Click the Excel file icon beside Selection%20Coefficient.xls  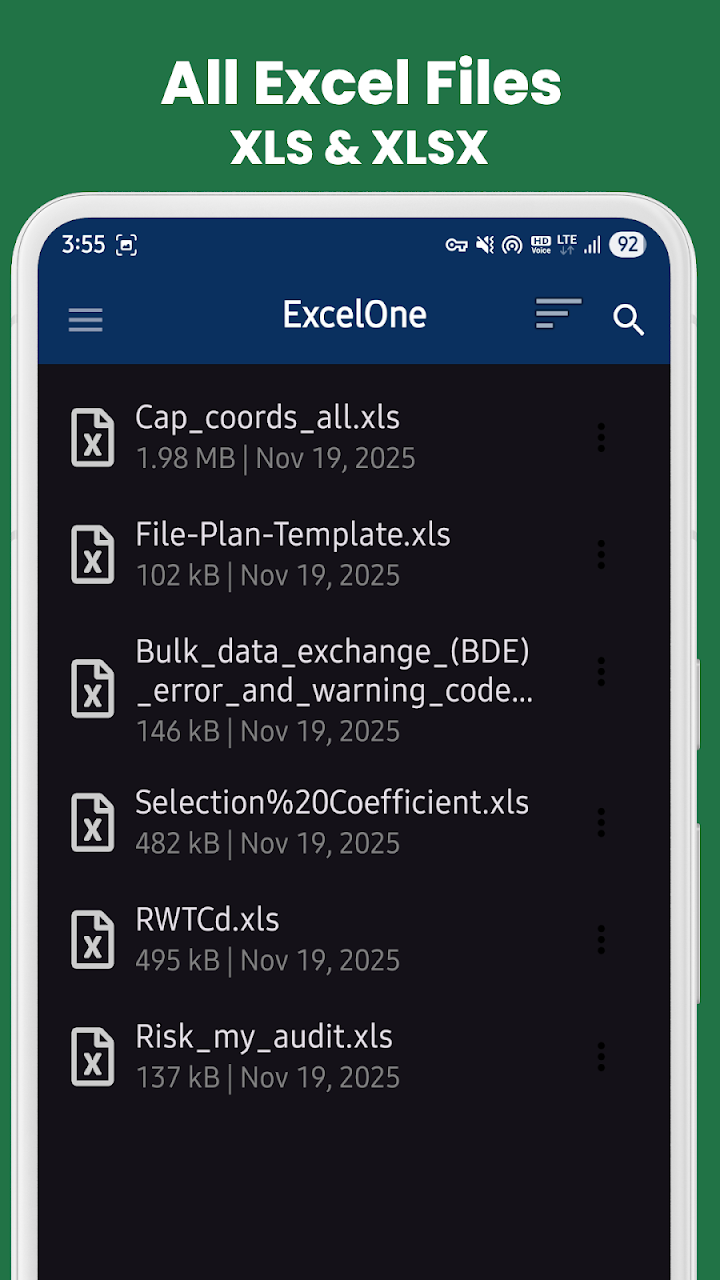(x=93, y=822)
